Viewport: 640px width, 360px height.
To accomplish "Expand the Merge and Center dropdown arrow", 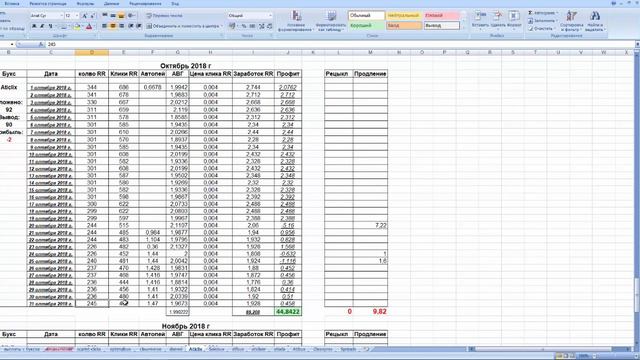I will pyautogui.click(x=222, y=26).
